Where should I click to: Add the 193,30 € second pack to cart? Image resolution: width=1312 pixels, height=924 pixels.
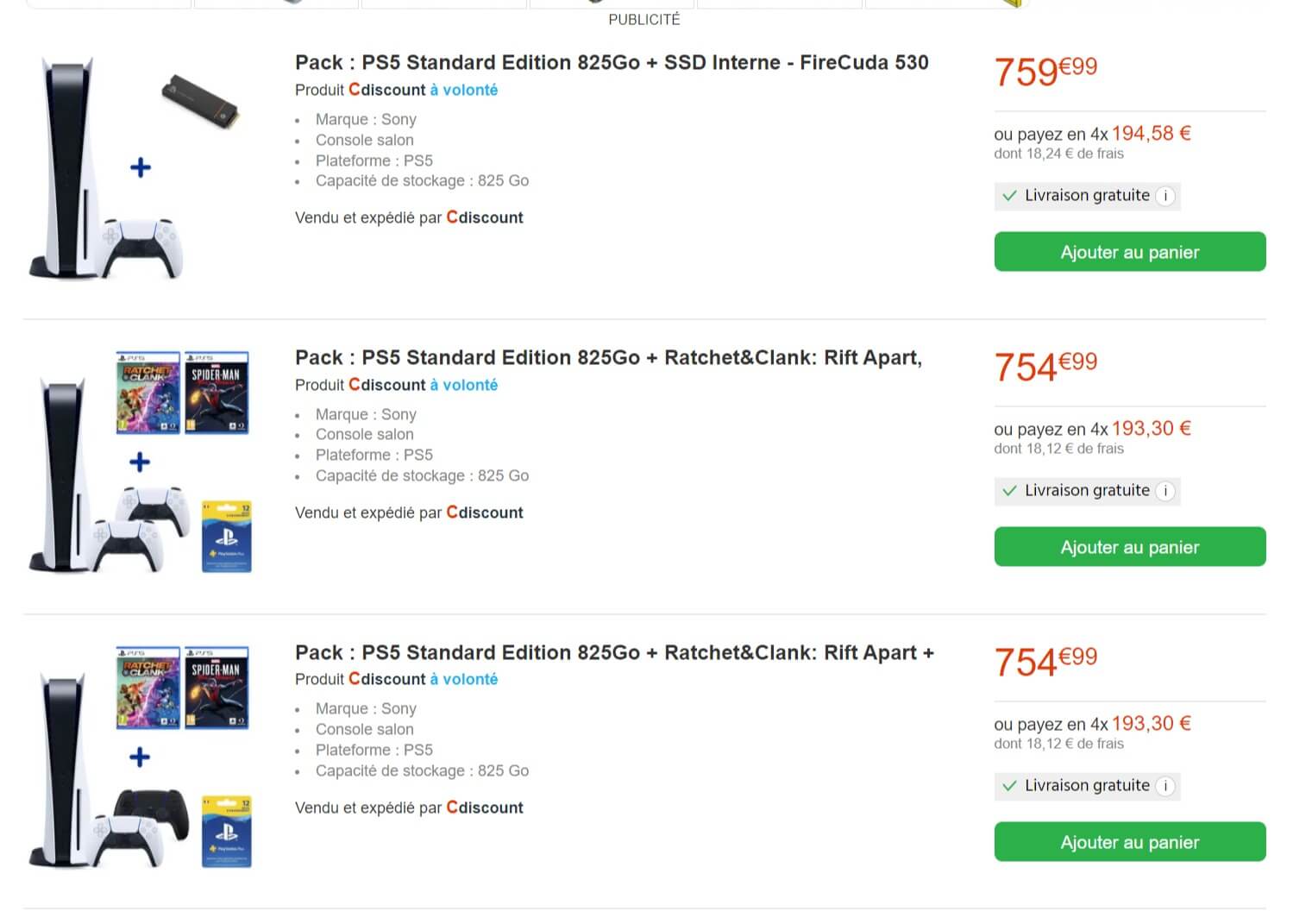click(x=1129, y=547)
